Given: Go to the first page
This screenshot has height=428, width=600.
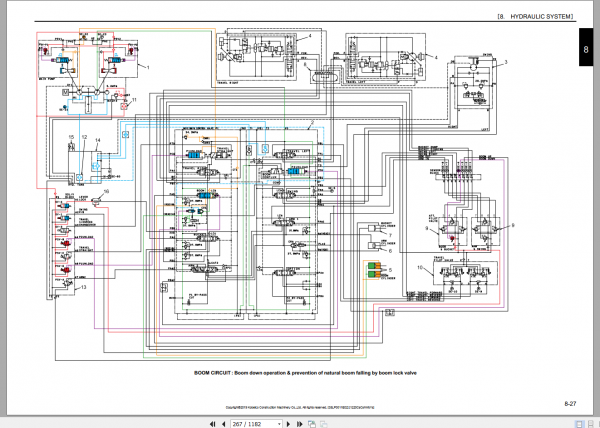Looking at the screenshot, I should 212,424.
